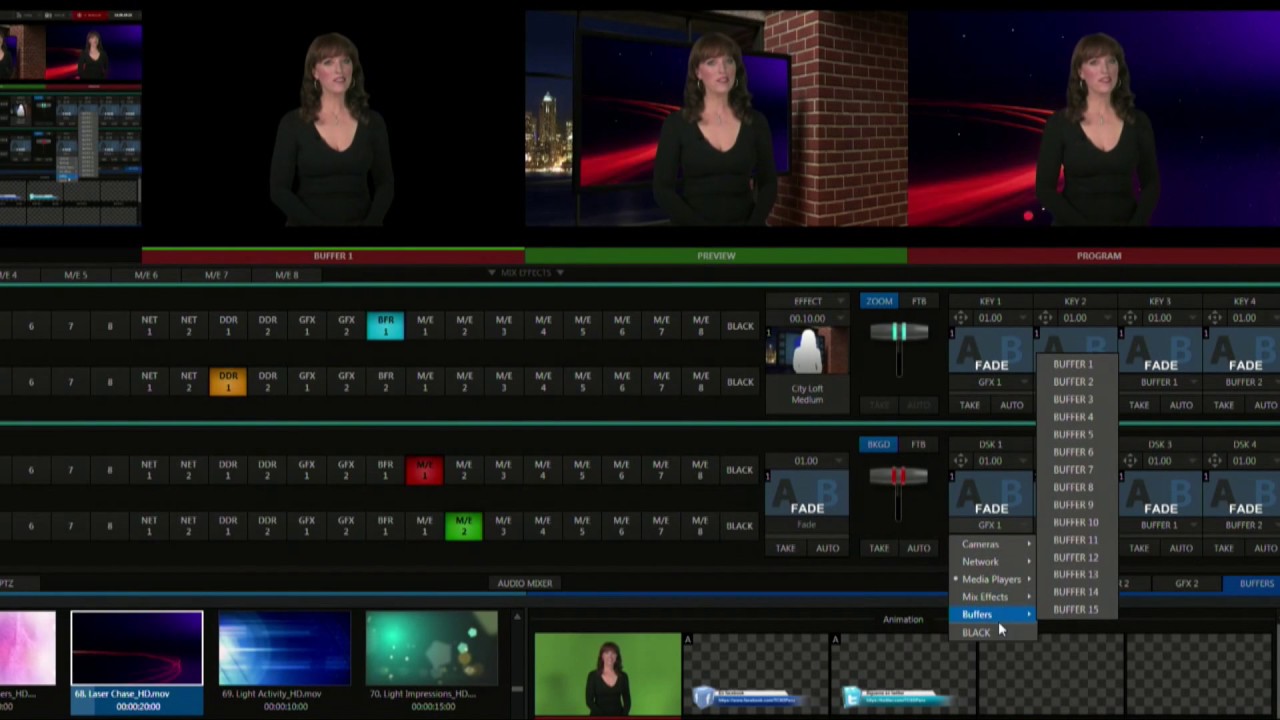Open KEY 2 position settings crosshair icon
The height and width of the screenshot is (720, 1280).
point(1045,318)
